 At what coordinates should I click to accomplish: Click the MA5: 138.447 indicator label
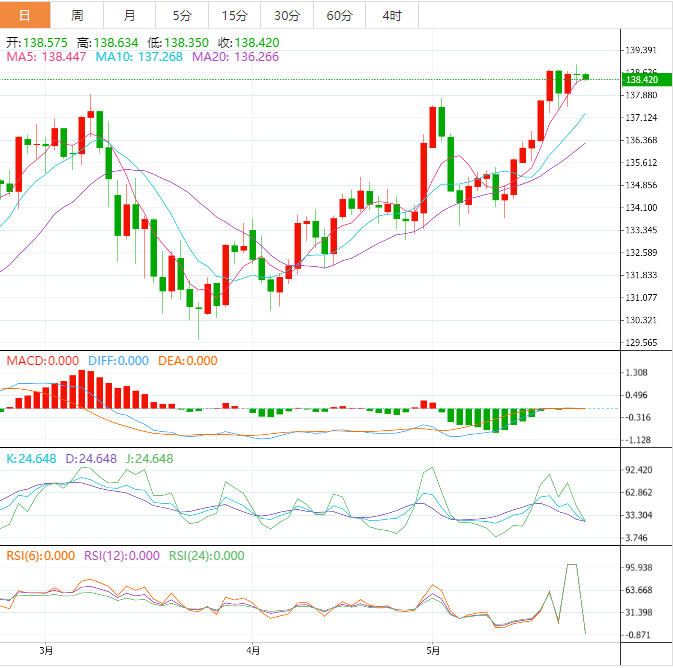[x=46, y=58]
